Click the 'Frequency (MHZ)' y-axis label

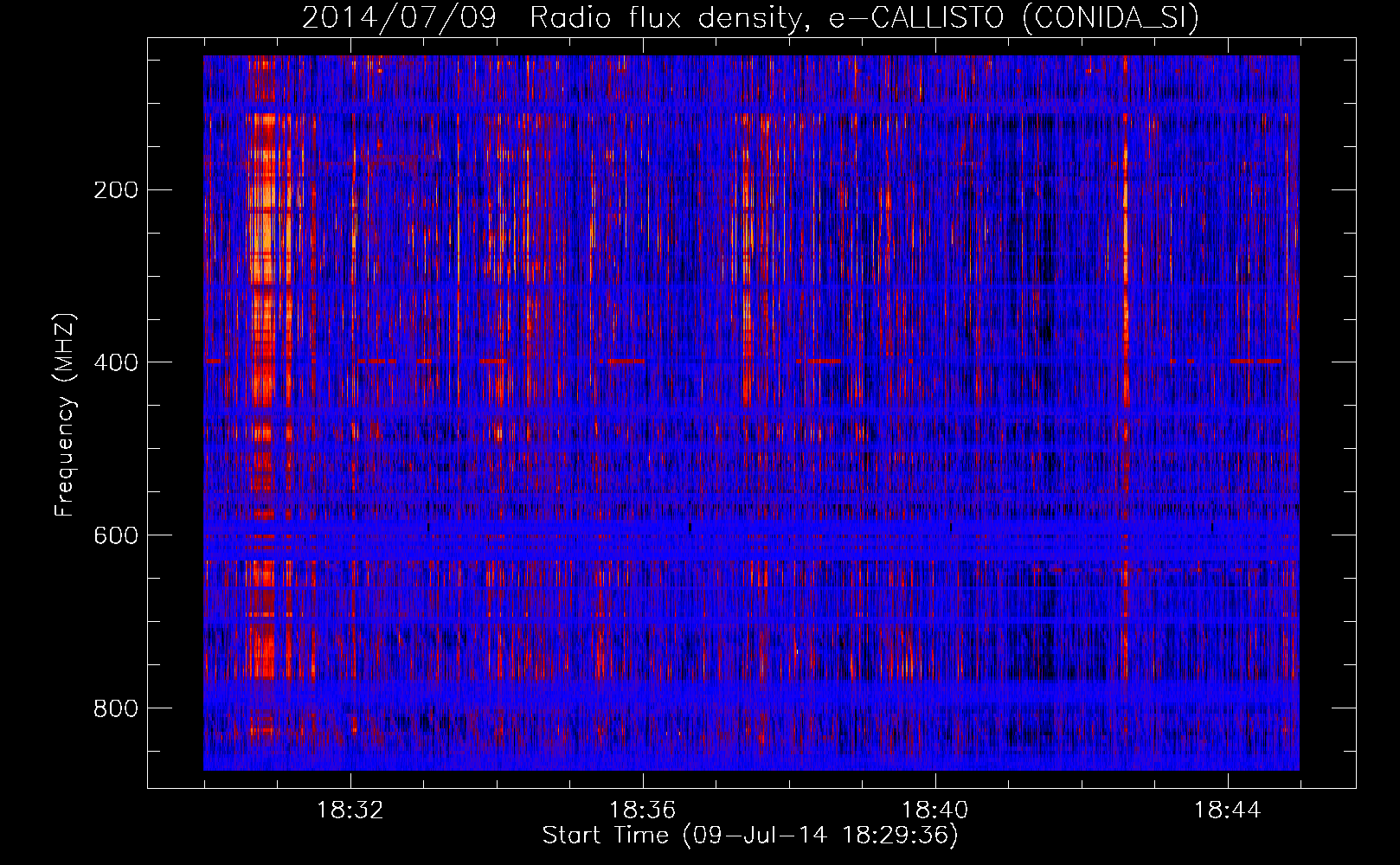pos(65,415)
